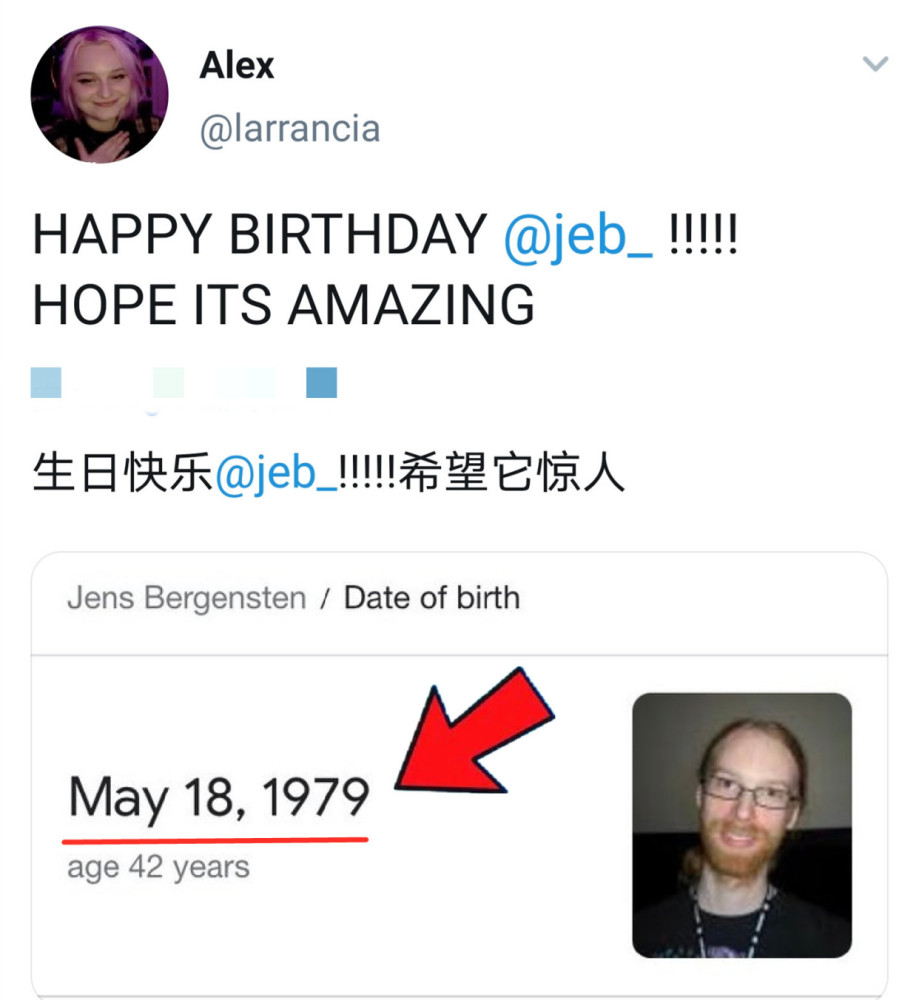This screenshot has width=919, height=1000.
Task: Click the pale green square swatch
Action: point(168,383)
